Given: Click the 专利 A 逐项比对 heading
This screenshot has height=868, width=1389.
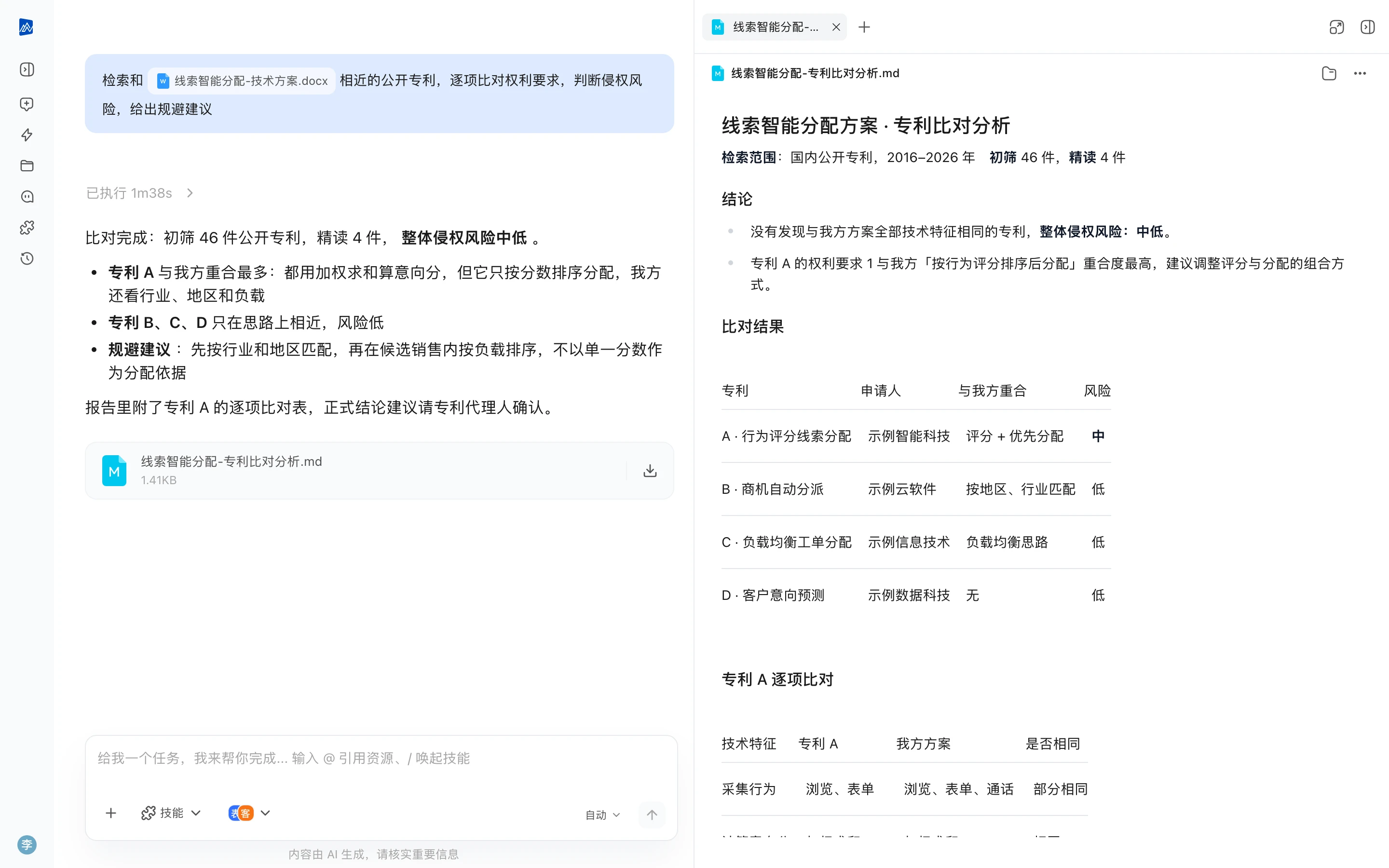Looking at the screenshot, I should (x=777, y=680).
